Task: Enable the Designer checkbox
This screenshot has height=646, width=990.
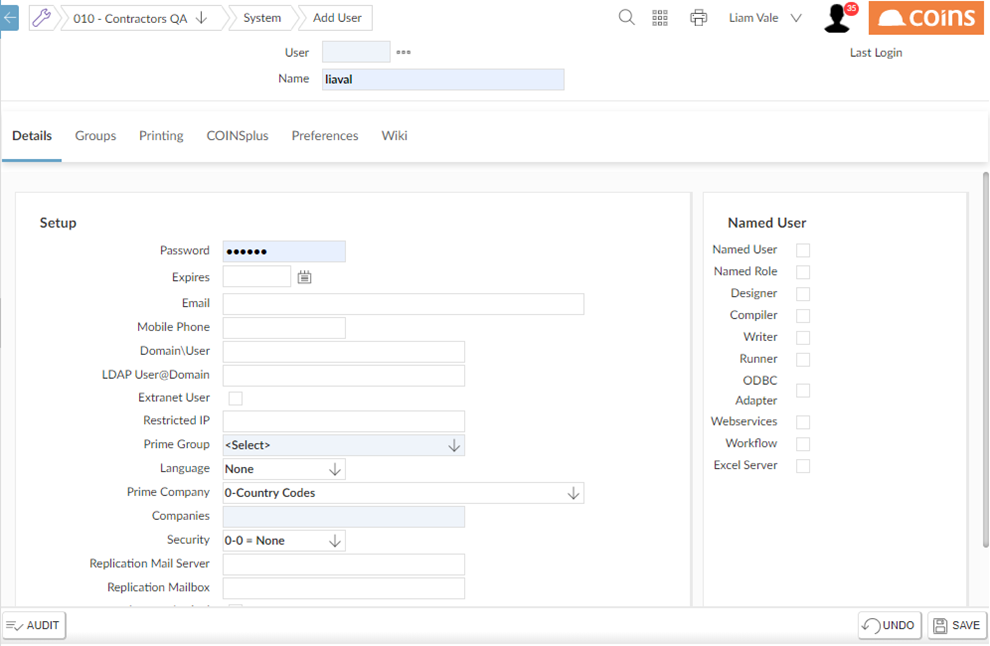Action: click(803, 293)
